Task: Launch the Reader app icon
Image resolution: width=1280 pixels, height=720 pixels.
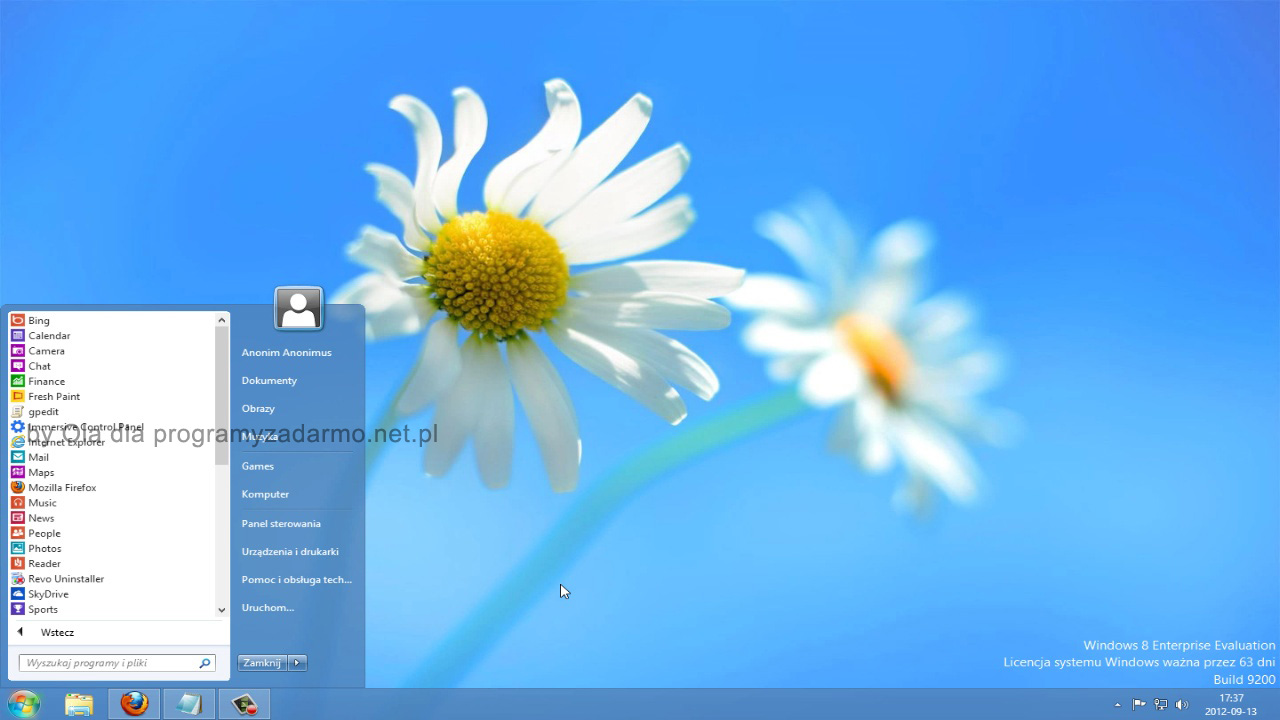Action: 17,563
